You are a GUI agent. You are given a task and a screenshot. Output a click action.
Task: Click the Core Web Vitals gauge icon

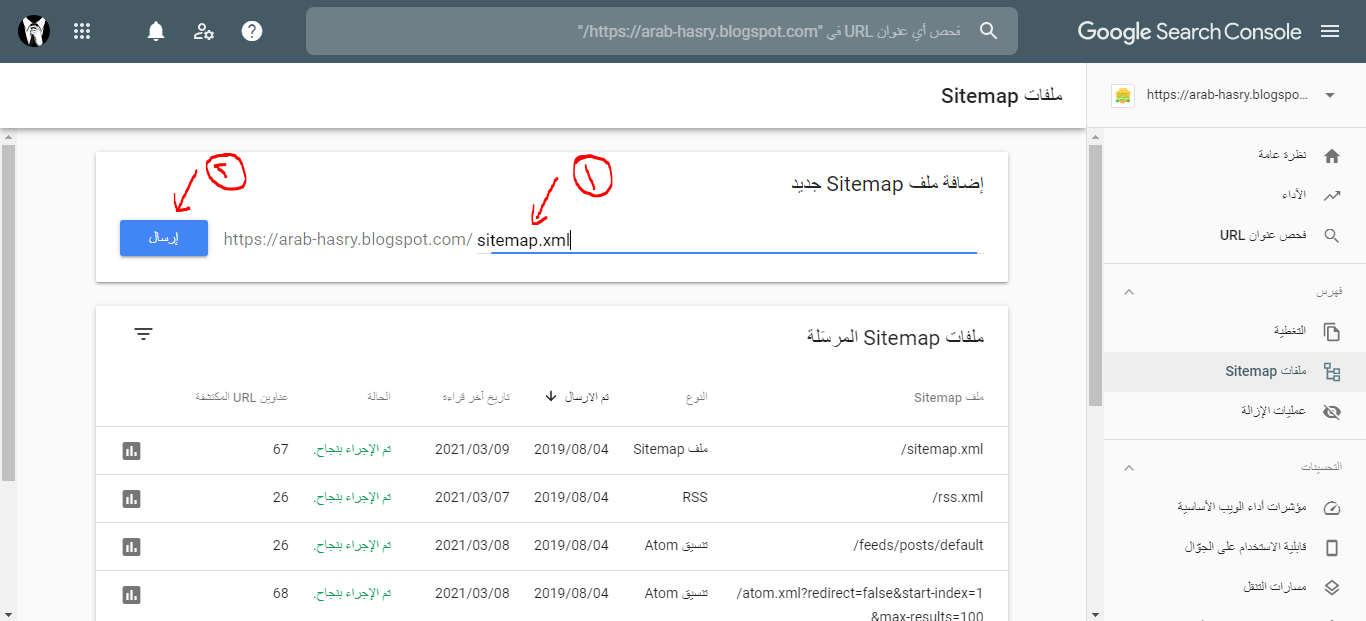(1331, 508)
